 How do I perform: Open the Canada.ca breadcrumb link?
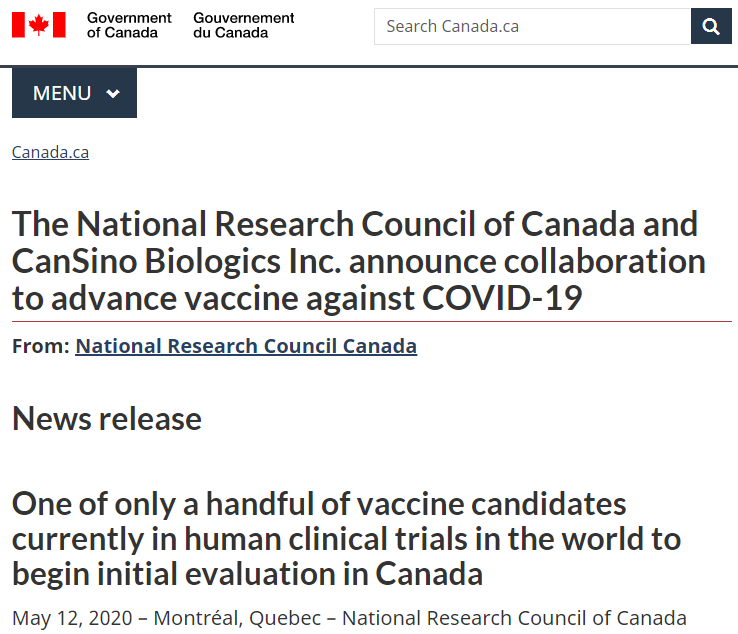(x=50, y=152)
